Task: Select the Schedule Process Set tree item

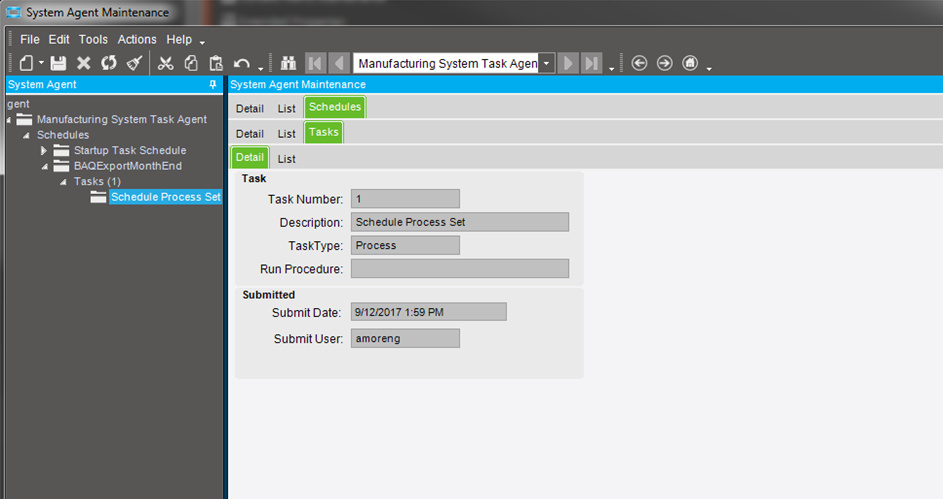Action: click(x=165, y=197)
